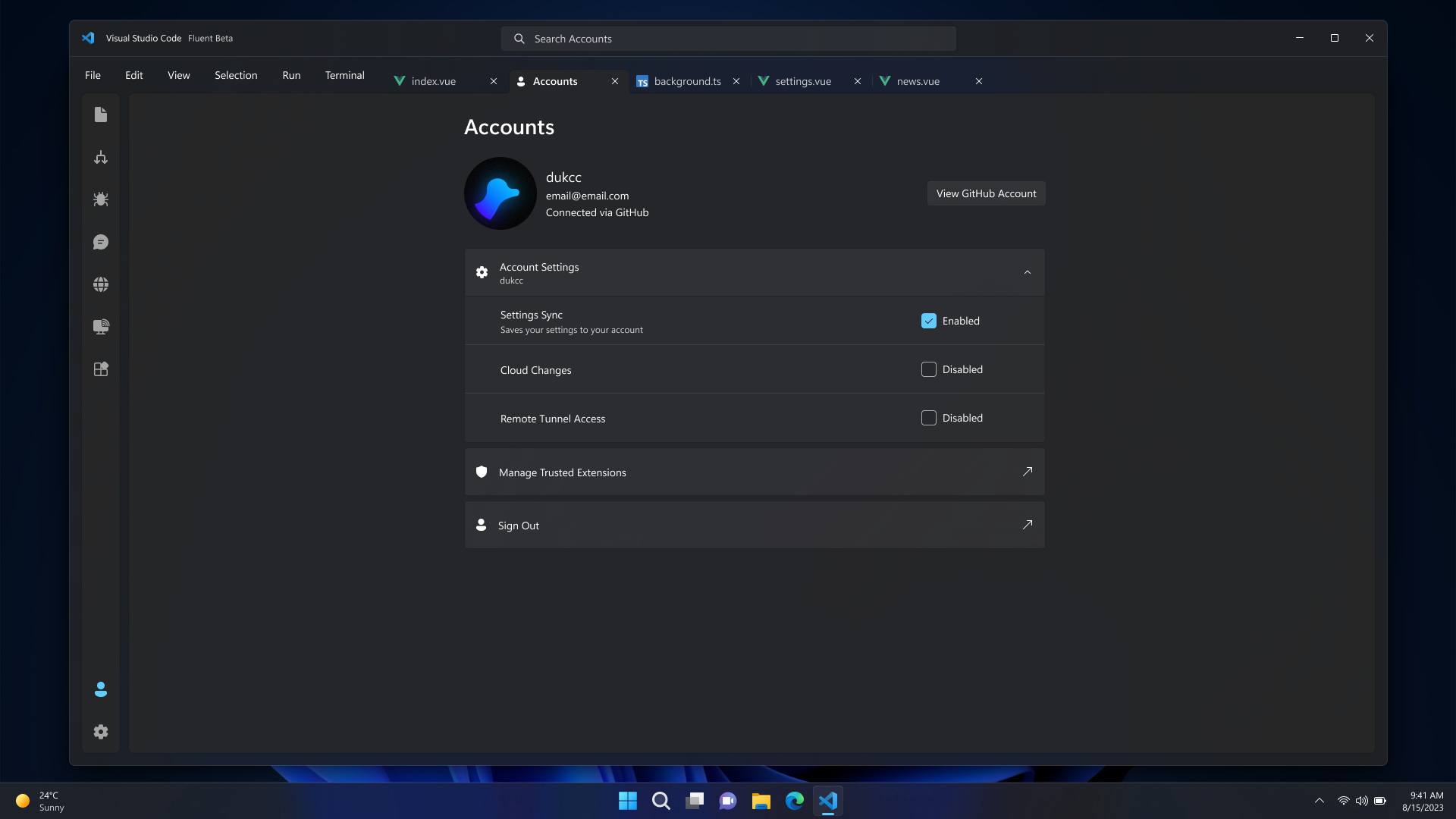This screenshot has width=1456, height=819.
Task: Close the index.vue tab
Action: click(494, 81)
